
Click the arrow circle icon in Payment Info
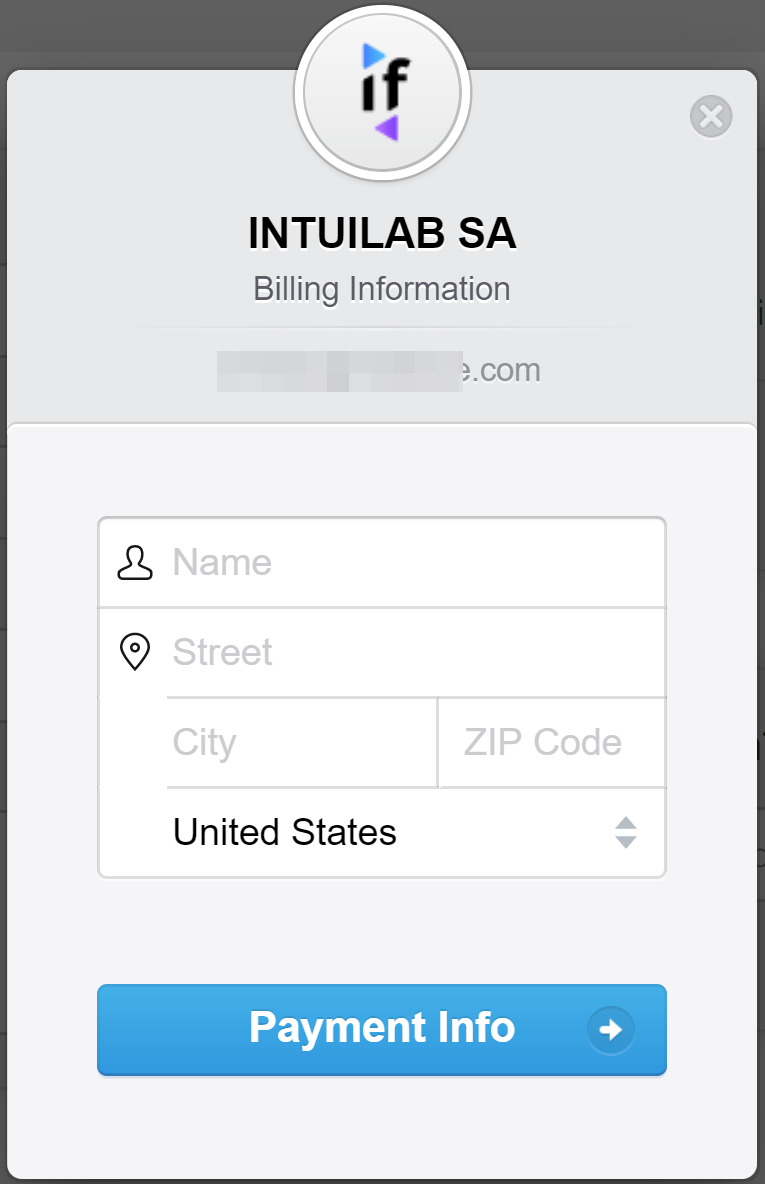tap(611, 1029)
